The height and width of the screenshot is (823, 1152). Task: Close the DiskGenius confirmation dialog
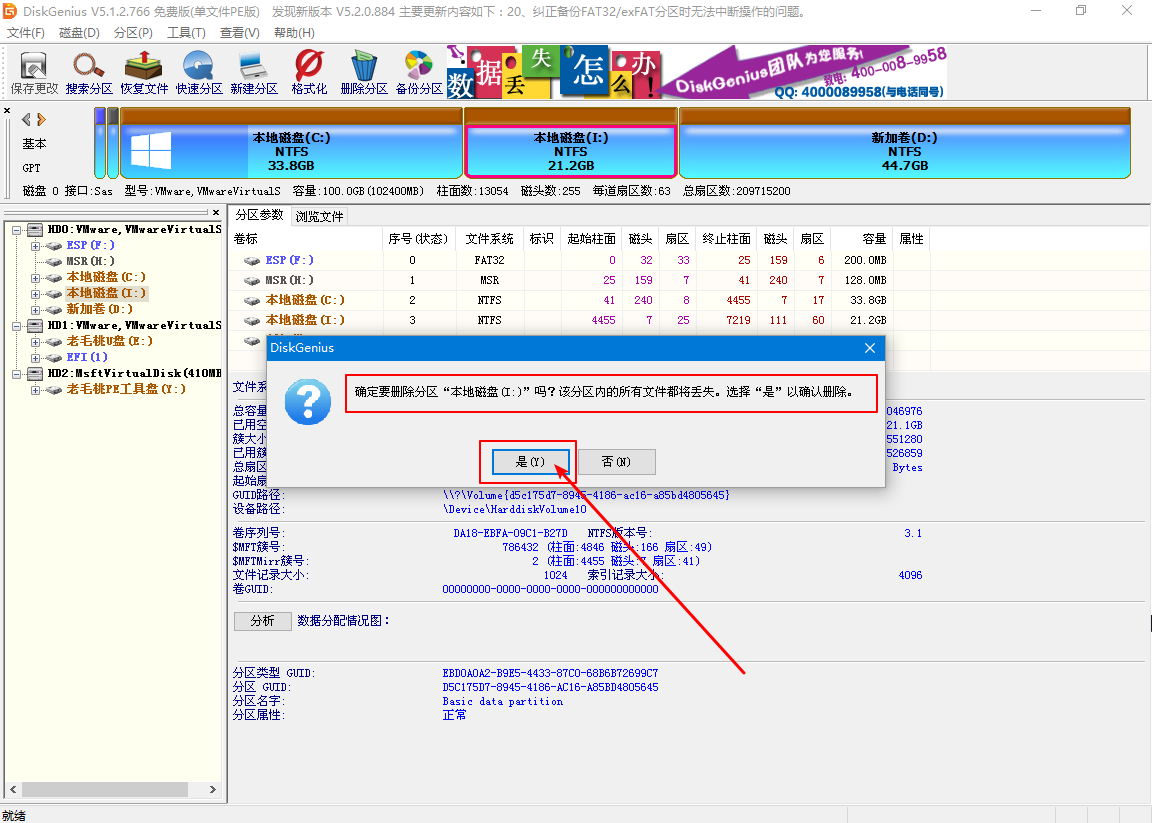(x=870, y=348)
